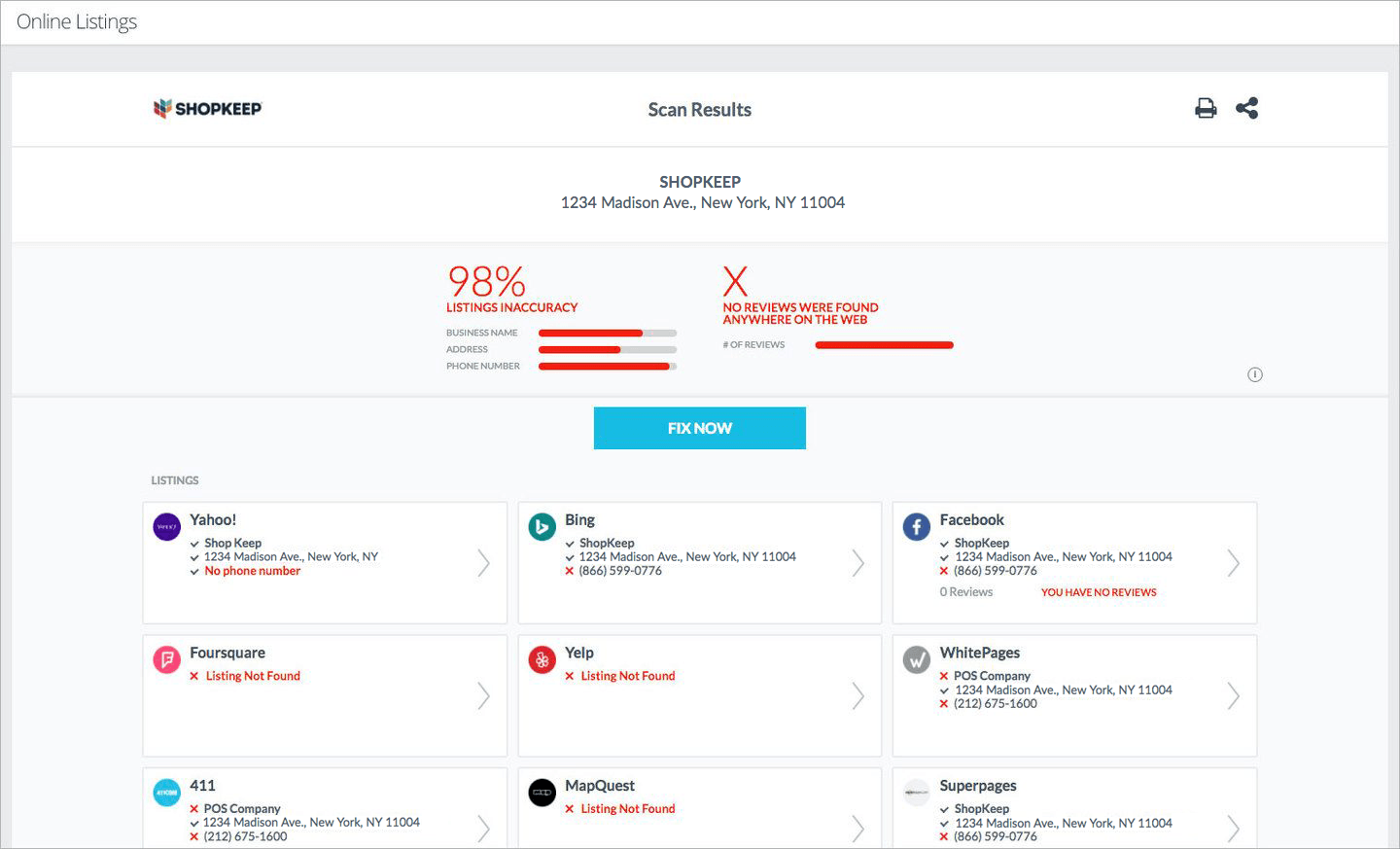The image size is (1400, 849).
Task: Click 'Listing Not Found' under MapQuest
Action: pos(628,809)
